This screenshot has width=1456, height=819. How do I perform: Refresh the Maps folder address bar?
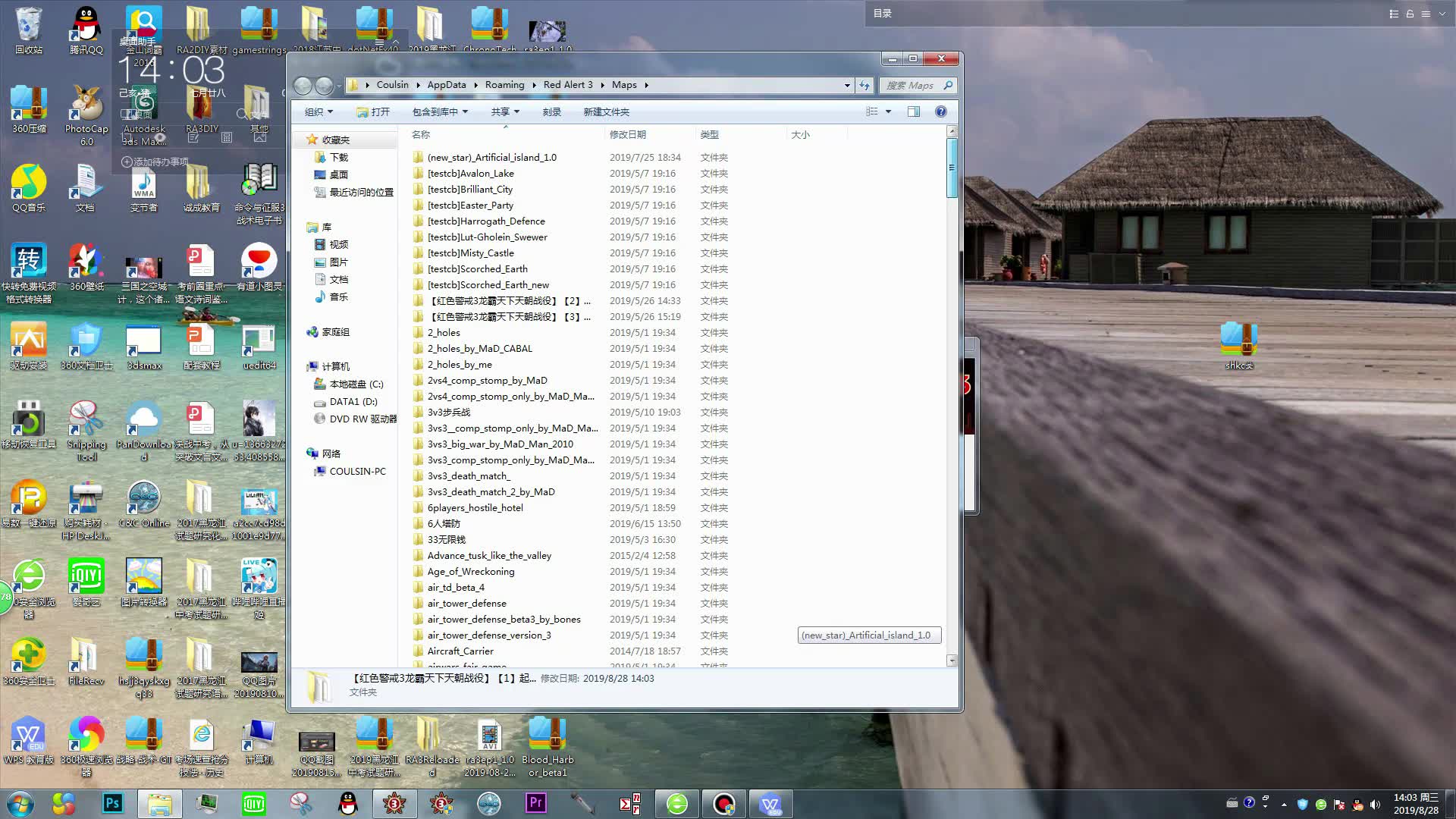(864, 85)
